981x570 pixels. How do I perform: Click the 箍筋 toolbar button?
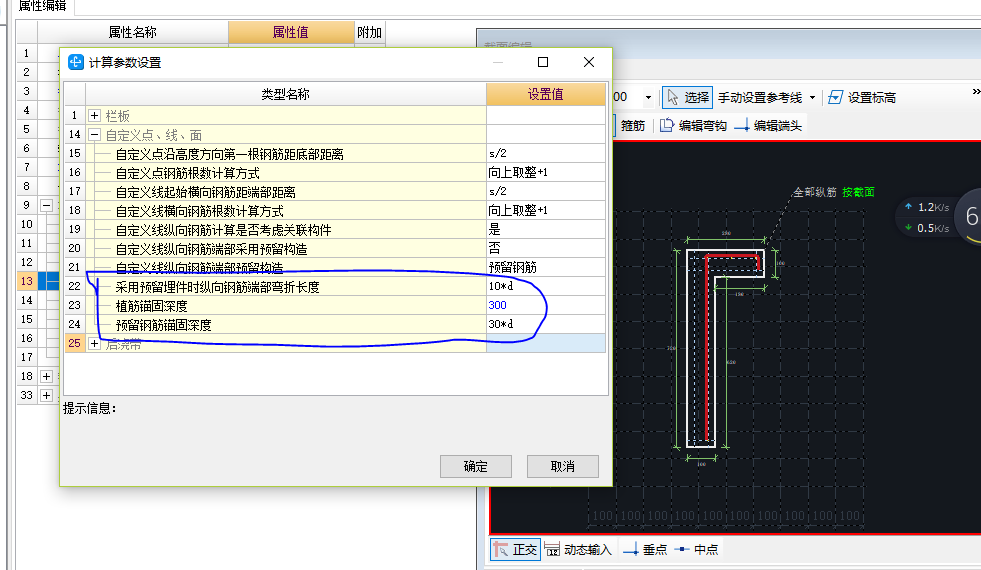(632, 126)
